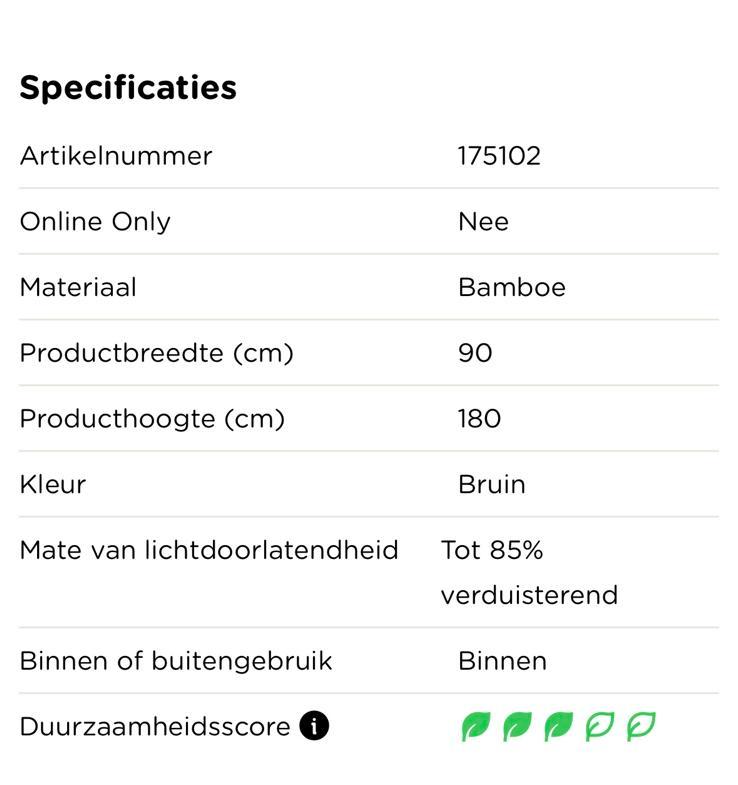Click the Specificaties heading
The image size is (738, 785).
(128, 88)
